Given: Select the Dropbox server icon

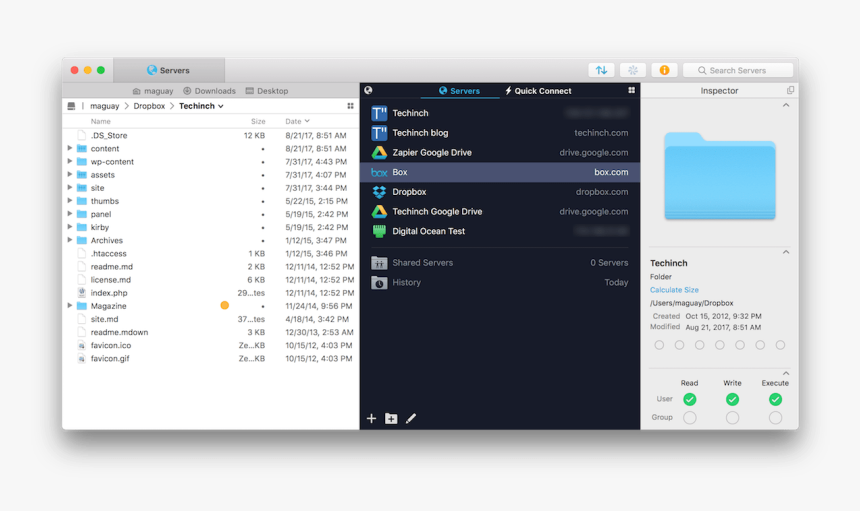Looking at the screenshot, I should (x=379, y=192).
